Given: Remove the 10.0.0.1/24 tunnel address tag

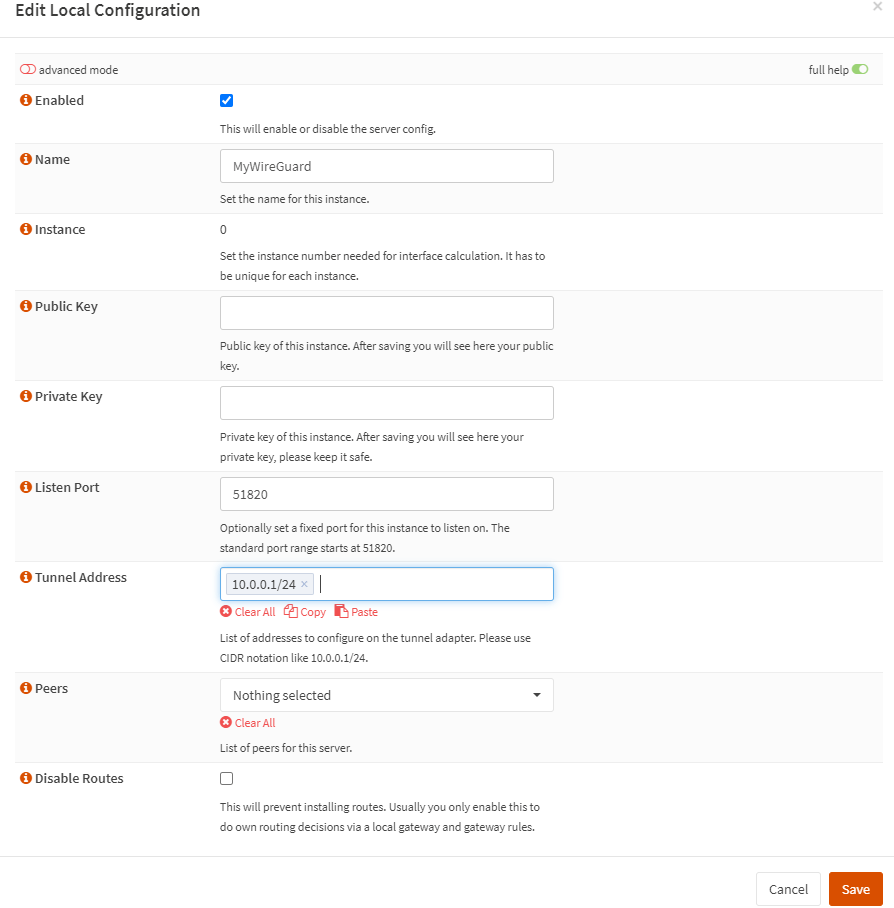Looking at the screenshot, I should [x=305, y=584].
